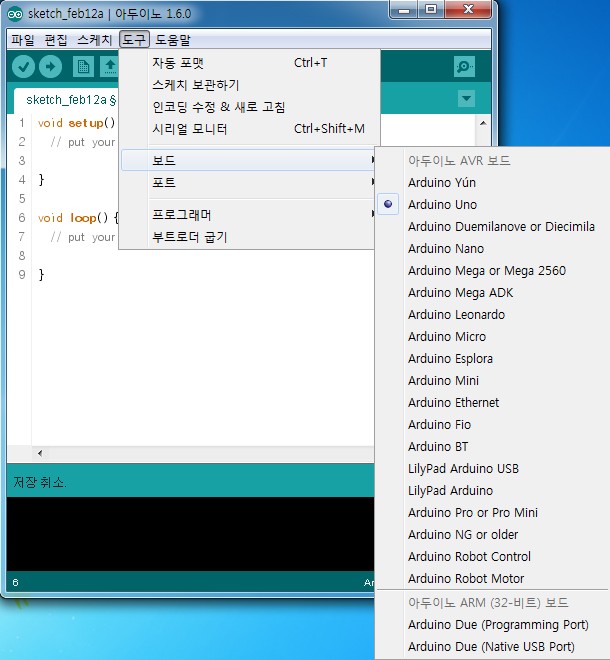Maximize the Arduino IDE window
The image size is (610, 660).
coord(431,10)
